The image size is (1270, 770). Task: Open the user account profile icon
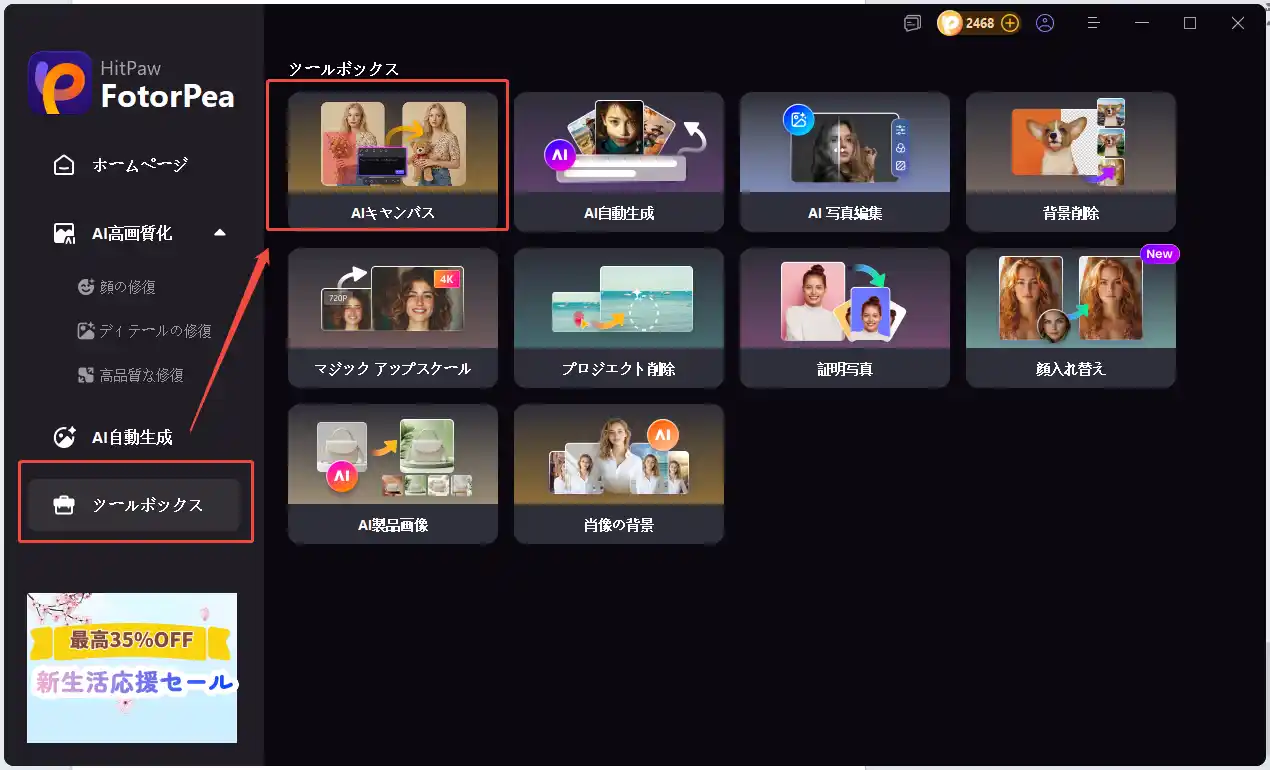(x=1045, y=21)
